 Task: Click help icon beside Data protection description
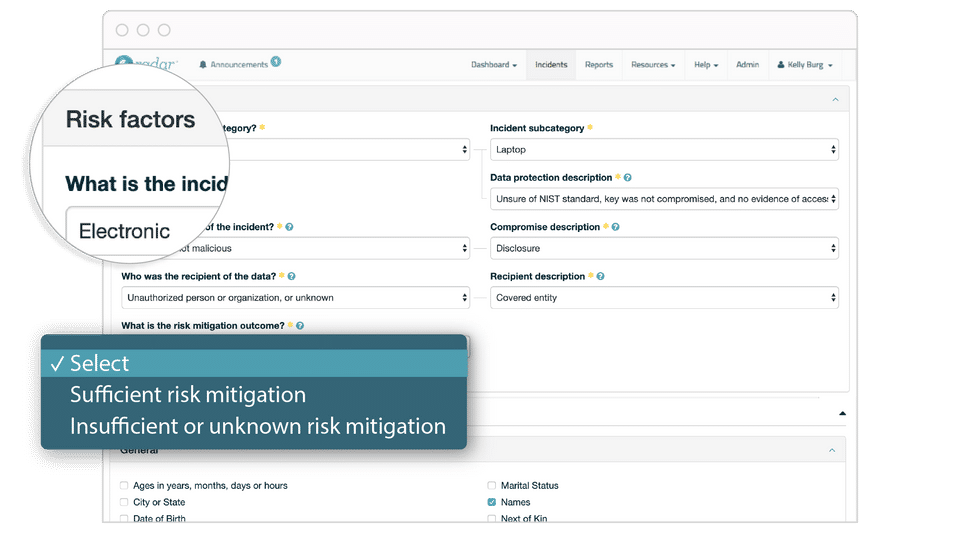[x=628, y=177]
